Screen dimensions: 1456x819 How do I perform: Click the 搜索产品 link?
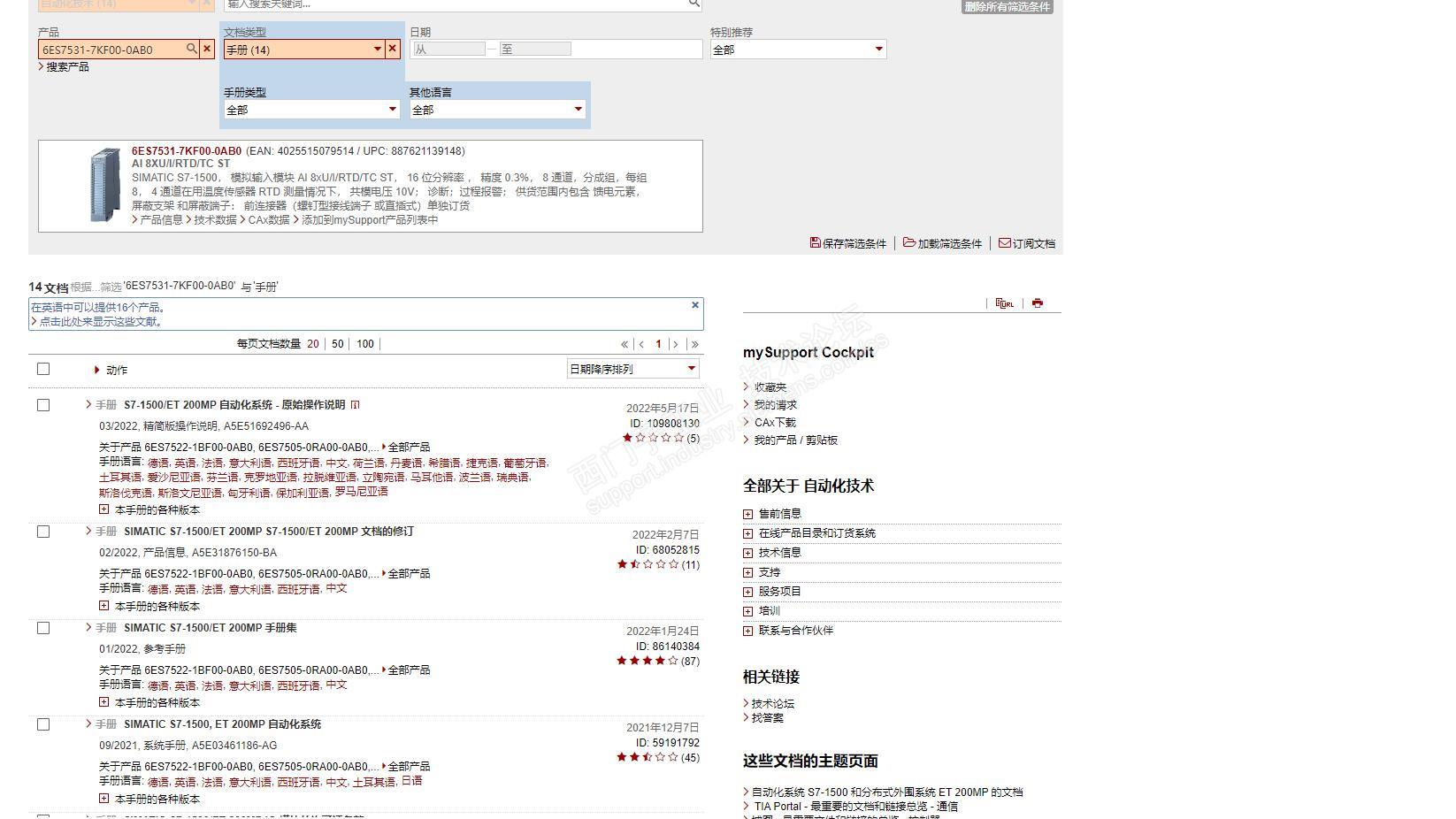click(67, 67)
